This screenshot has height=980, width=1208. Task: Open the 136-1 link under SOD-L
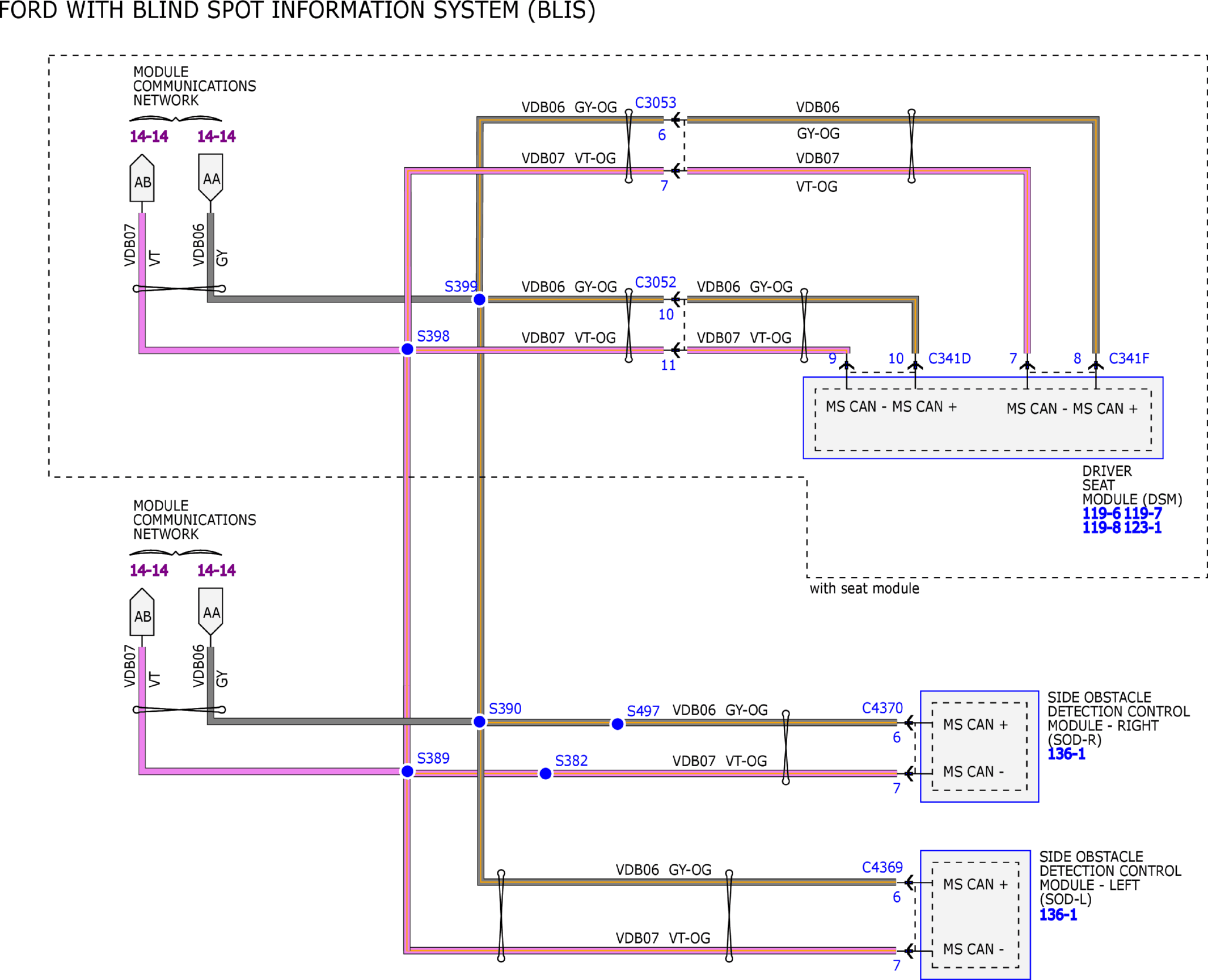[x=1058, y=914]
